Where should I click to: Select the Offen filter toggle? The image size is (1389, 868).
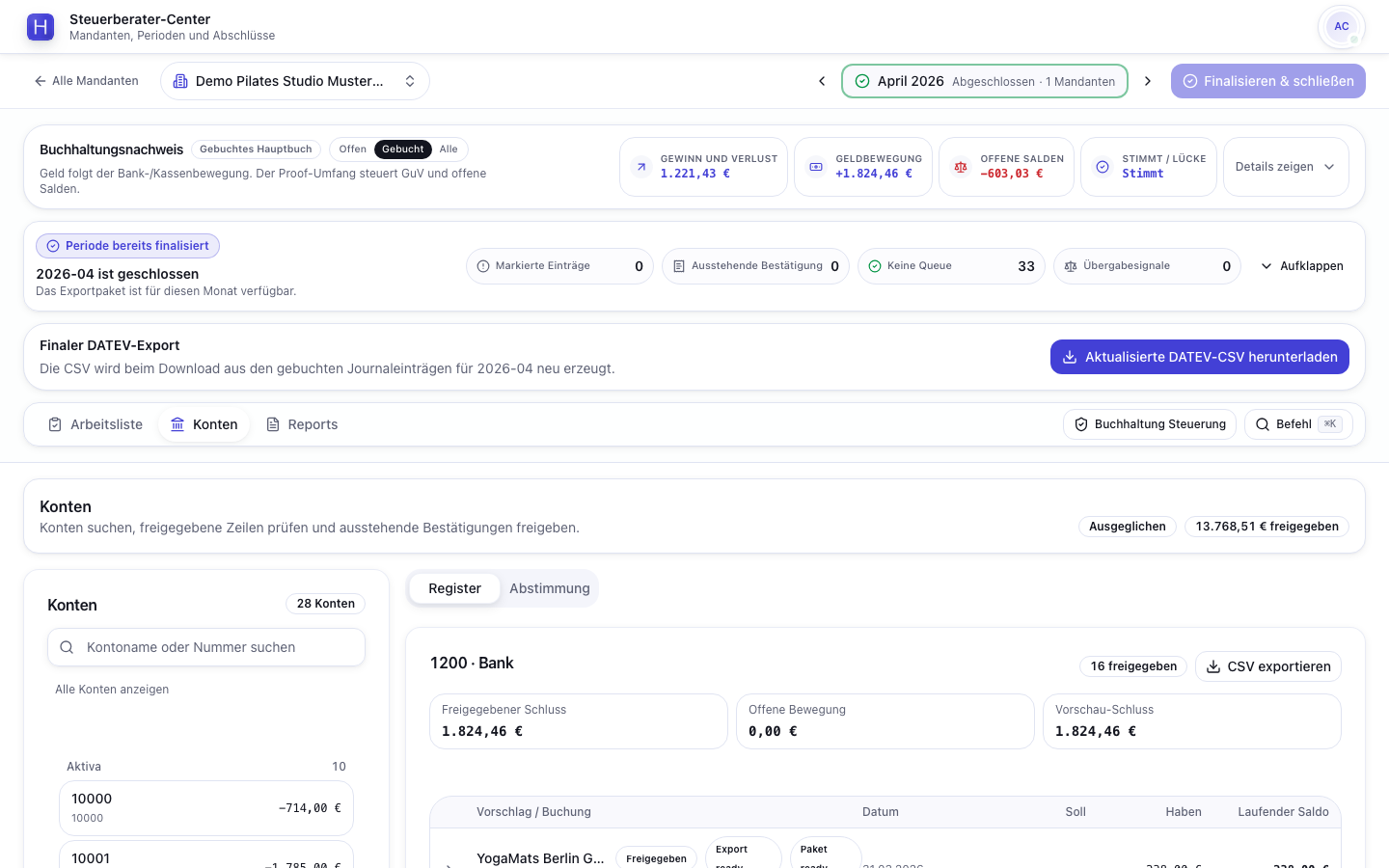point(352,149)
